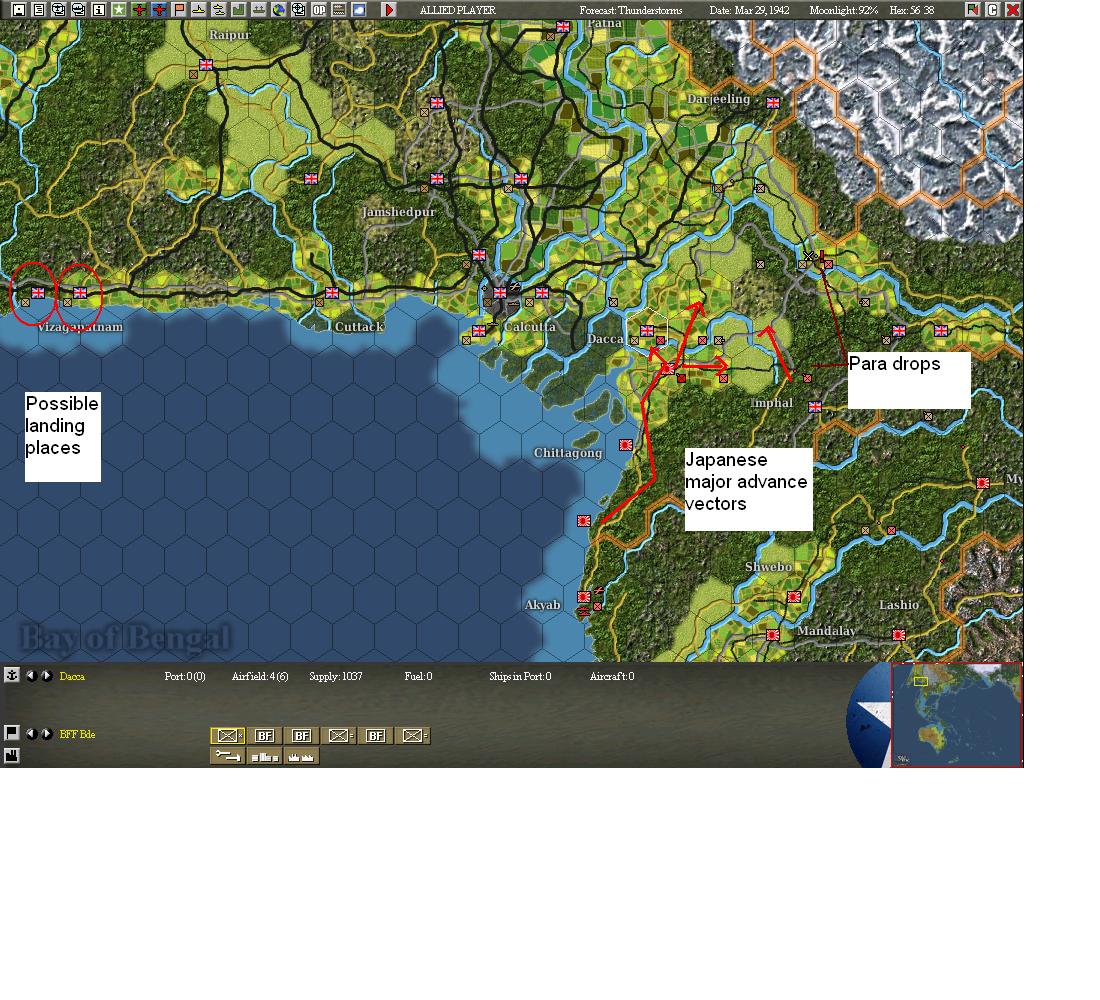
Task: Click the crosshair target toolbar icon
Action: 299,10
